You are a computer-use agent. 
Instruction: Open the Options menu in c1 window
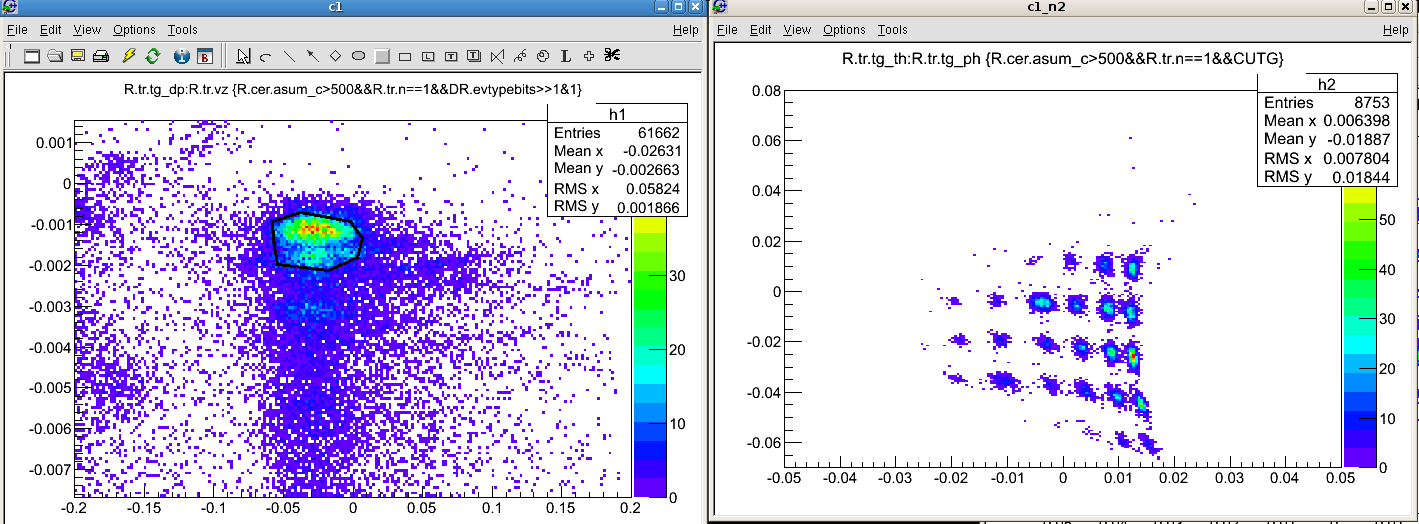point(134,30)
